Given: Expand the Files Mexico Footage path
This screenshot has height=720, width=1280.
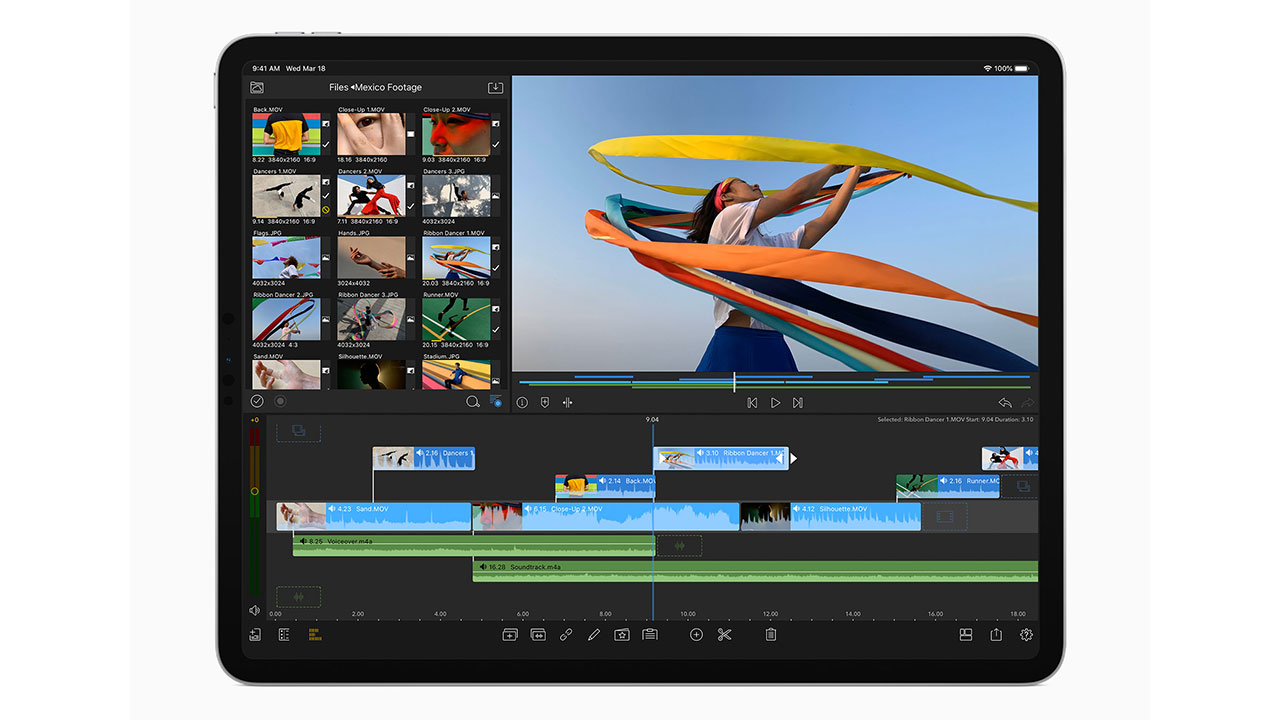Looking at the screenshot, I should coord(375,87).
